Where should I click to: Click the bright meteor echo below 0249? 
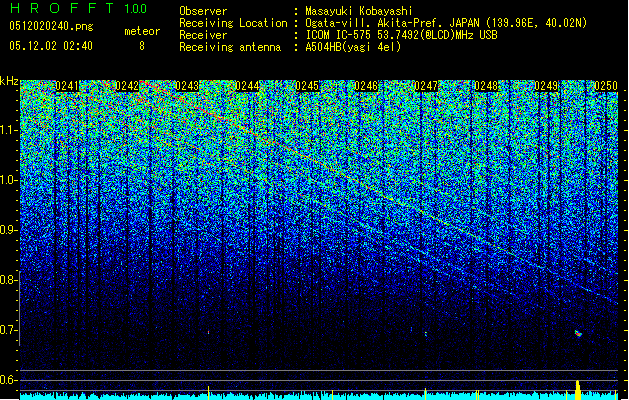coord(578,333)
